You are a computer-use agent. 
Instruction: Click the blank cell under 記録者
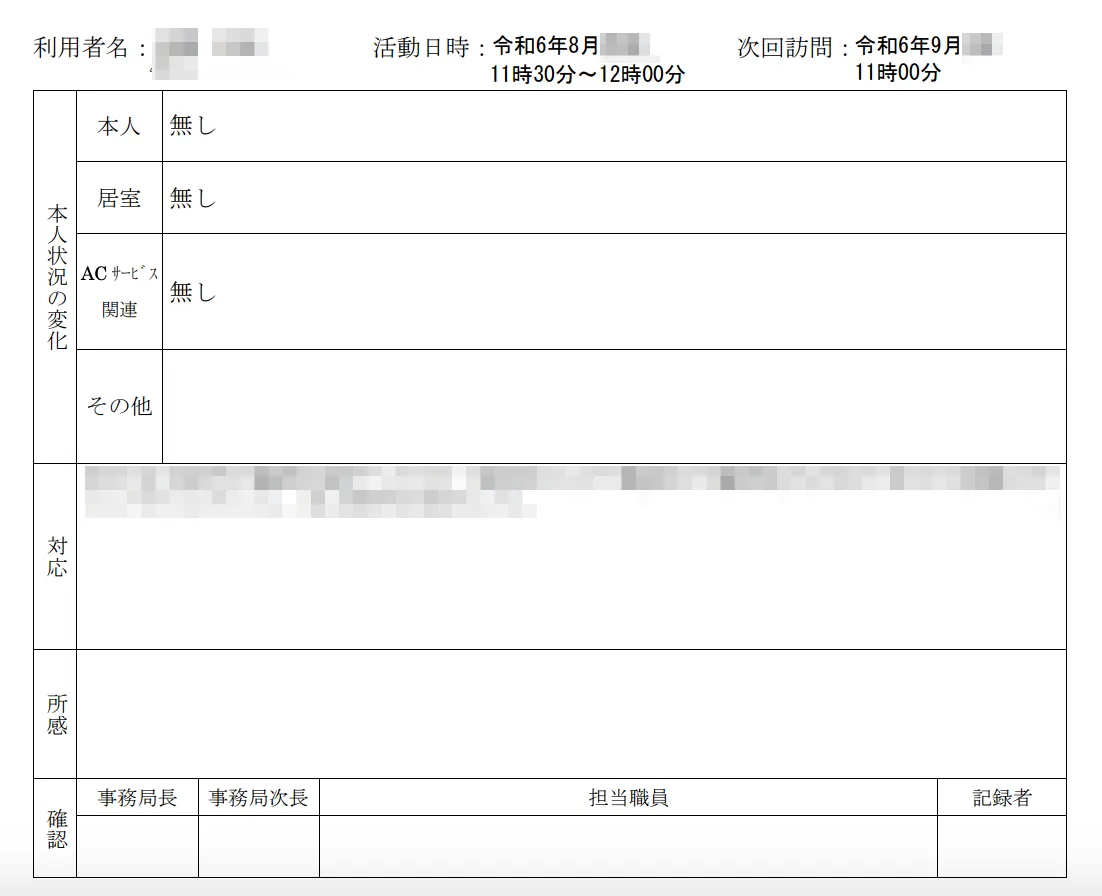tap(1001, 846)
